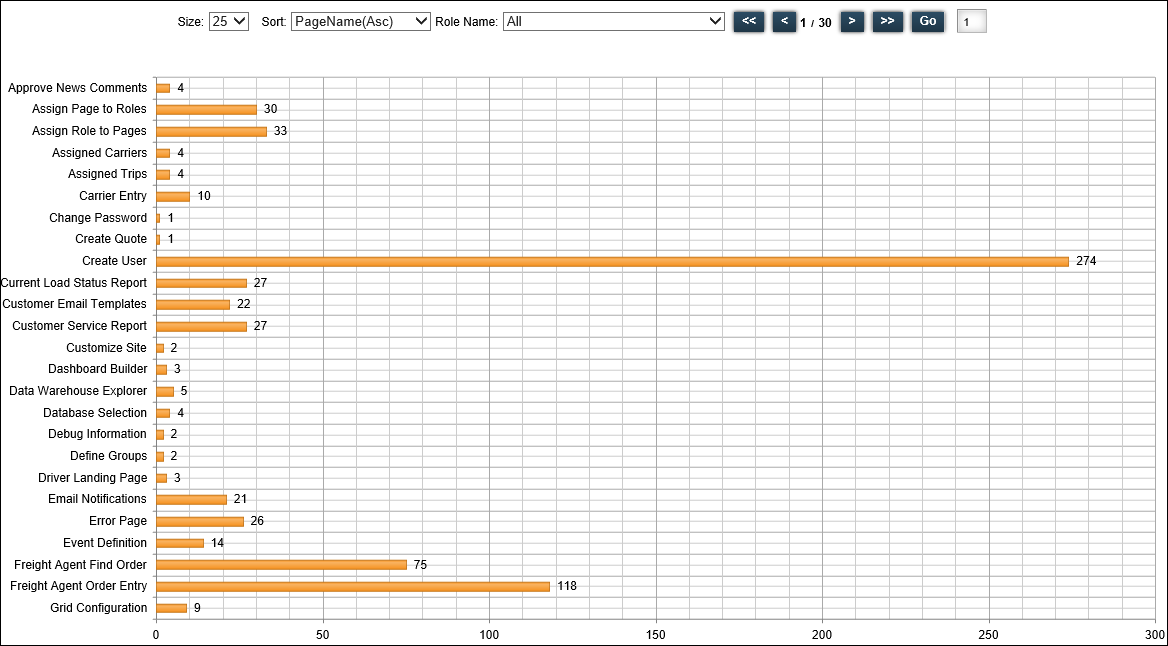The width and height of the screenshot is (1168, 646).
Task: Click the value 30 beside Assign Page to Roles
Action: pyautogui.click(x=270, y=110)
